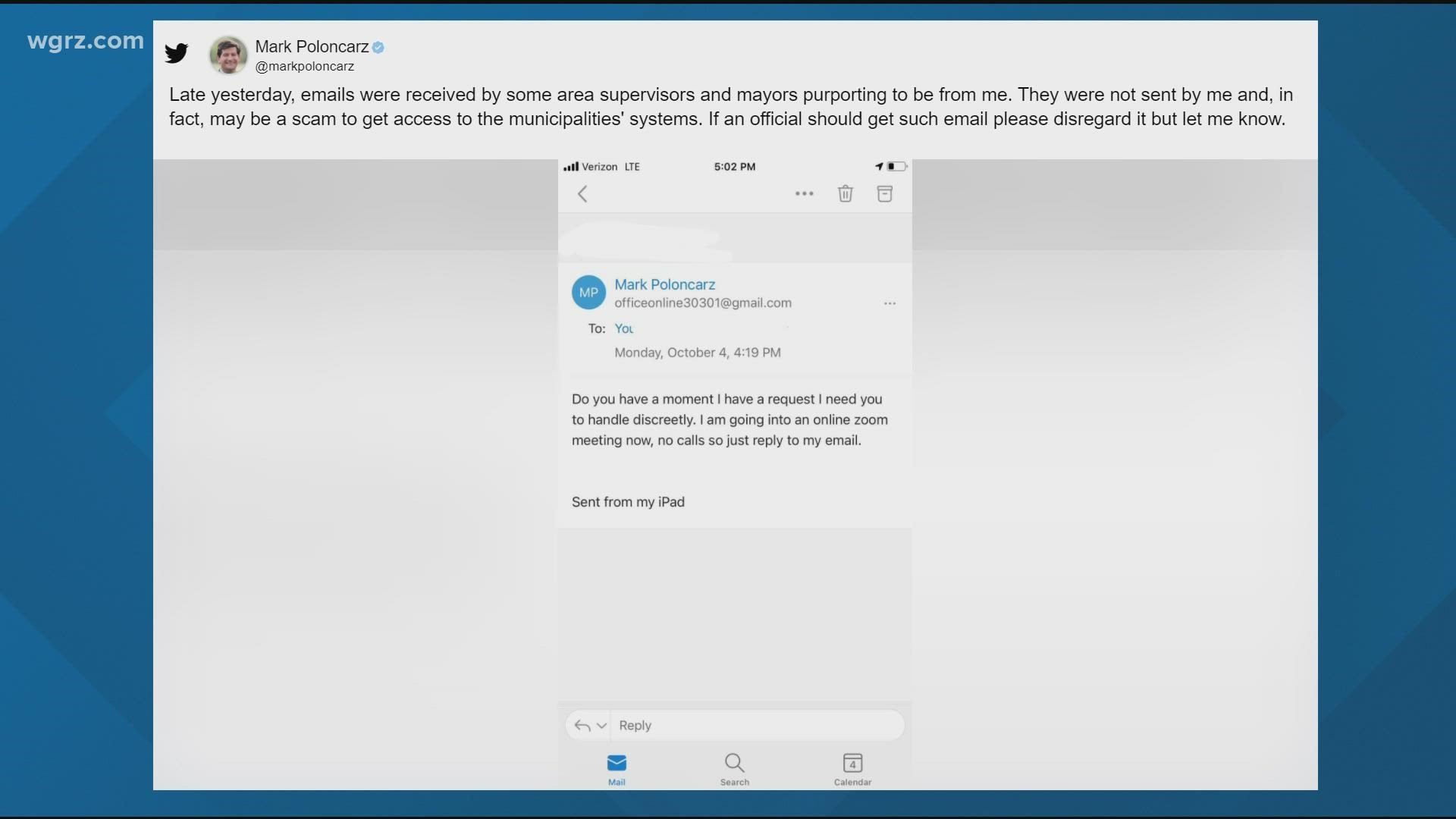The height and width of the screenshot is (819, 1456).
Task: Tap the reply arrow icon
Action: (582, 726)
